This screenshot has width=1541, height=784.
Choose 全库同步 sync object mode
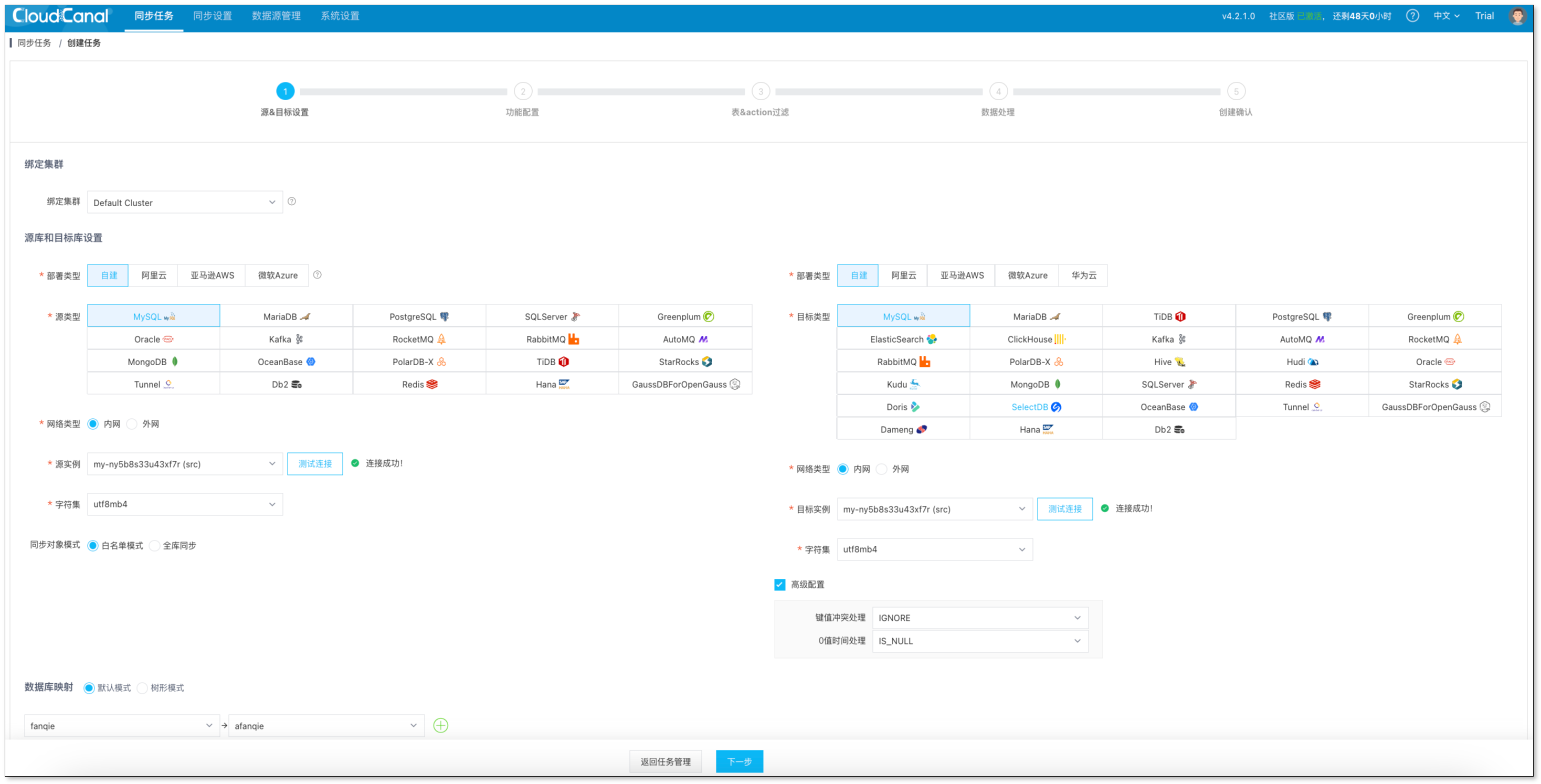pos(155,545)
